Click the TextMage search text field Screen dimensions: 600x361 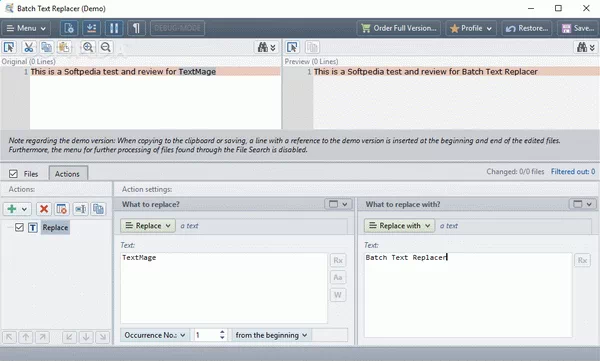pos(224,288)
